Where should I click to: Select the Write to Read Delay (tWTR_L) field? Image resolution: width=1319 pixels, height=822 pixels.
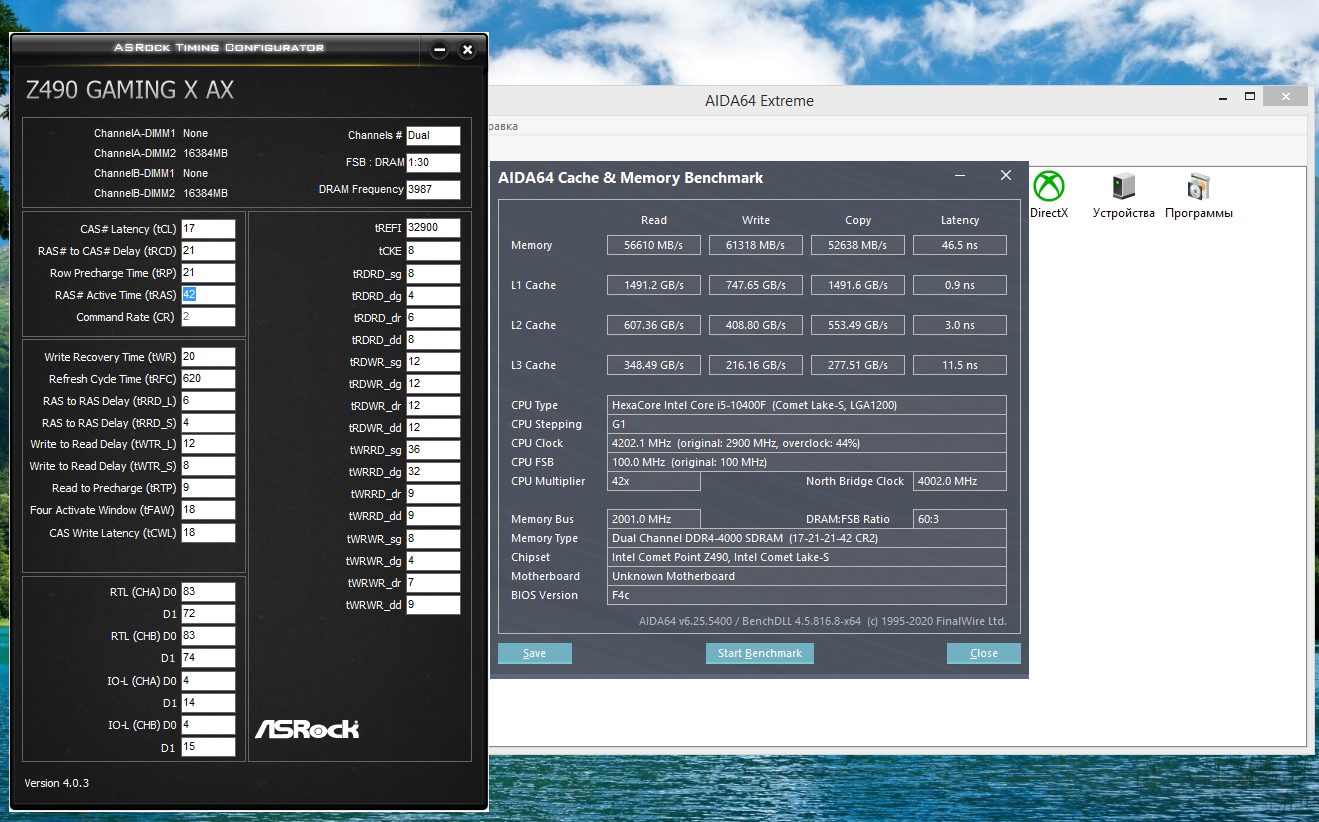coord(208,444)
